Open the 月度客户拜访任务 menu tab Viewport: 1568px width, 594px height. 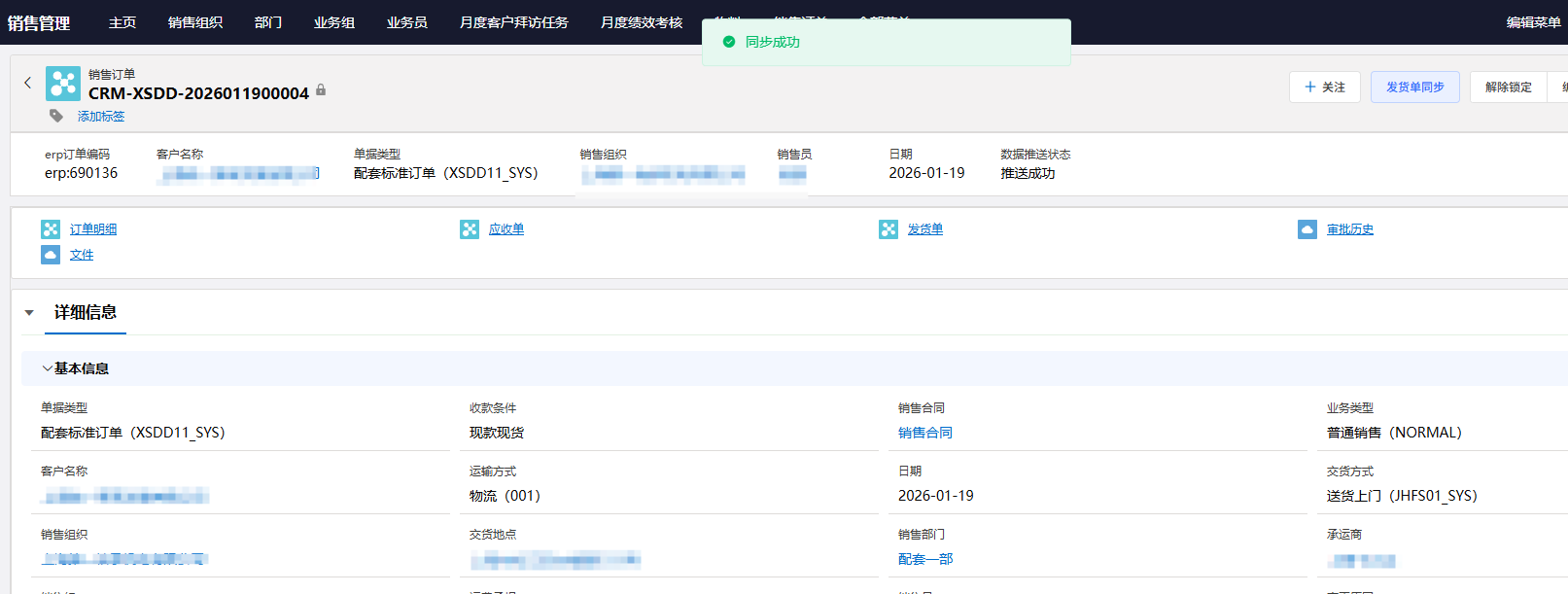[x=513, y=22]
